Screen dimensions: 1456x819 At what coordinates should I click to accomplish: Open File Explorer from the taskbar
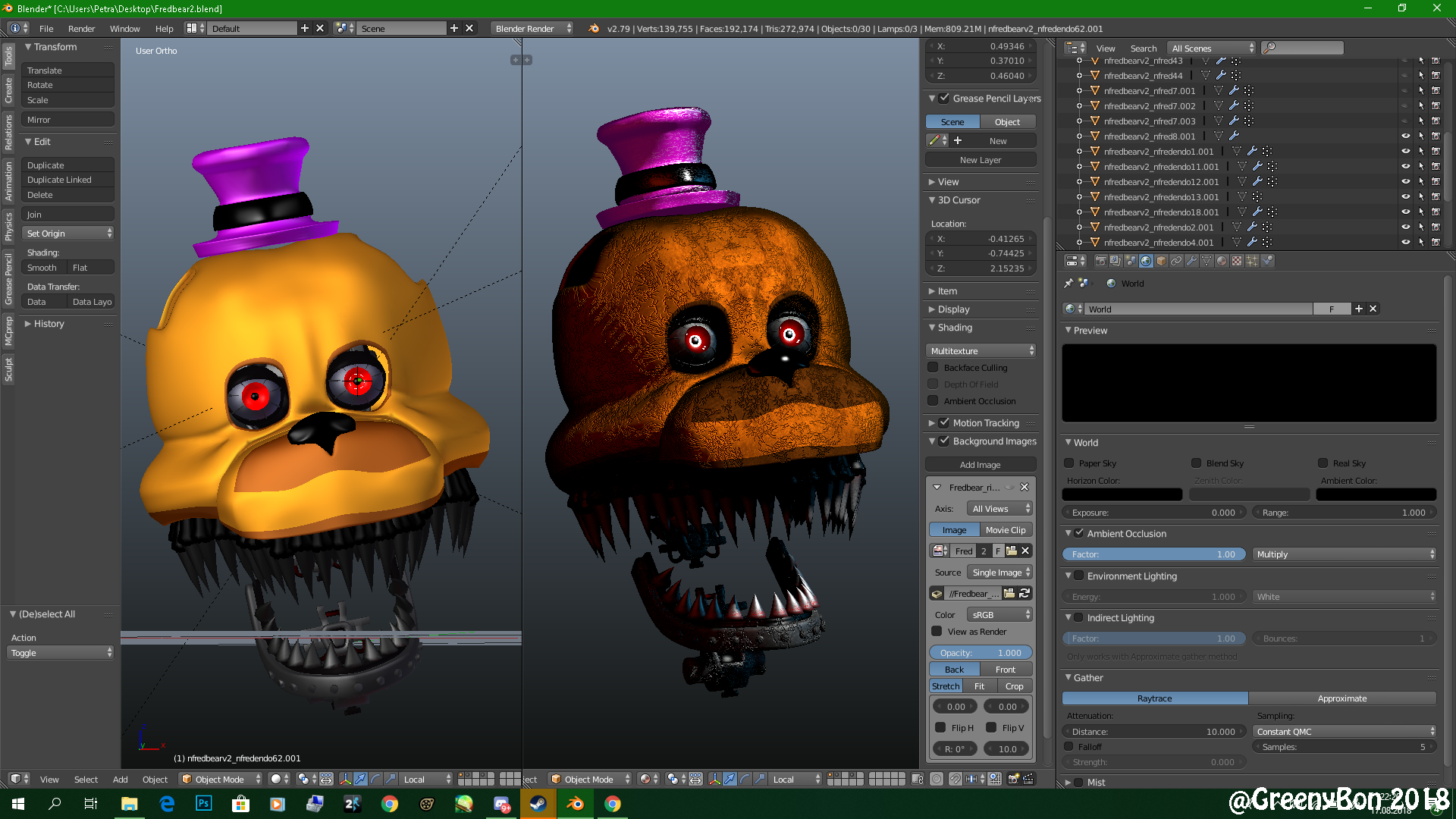130,804
